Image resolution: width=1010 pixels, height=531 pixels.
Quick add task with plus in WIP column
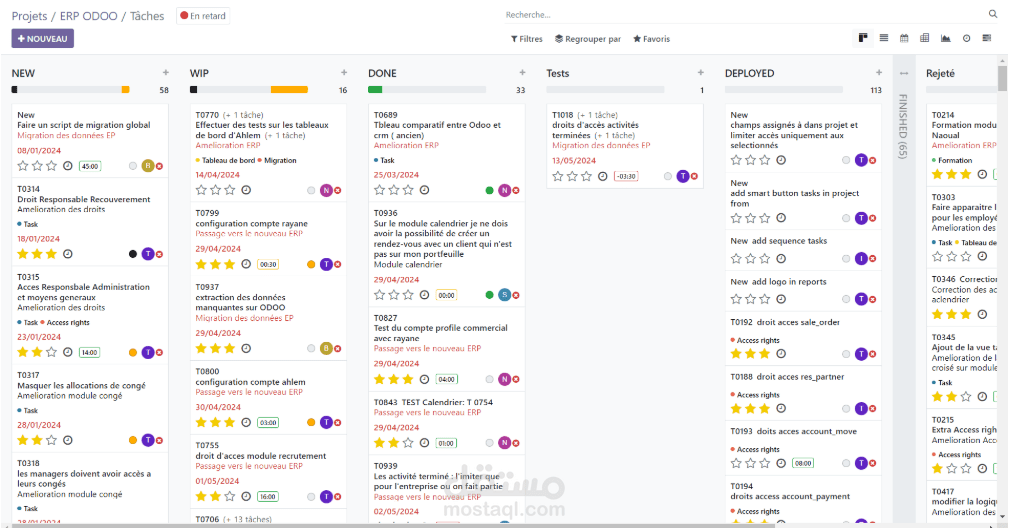click(344, 73)
